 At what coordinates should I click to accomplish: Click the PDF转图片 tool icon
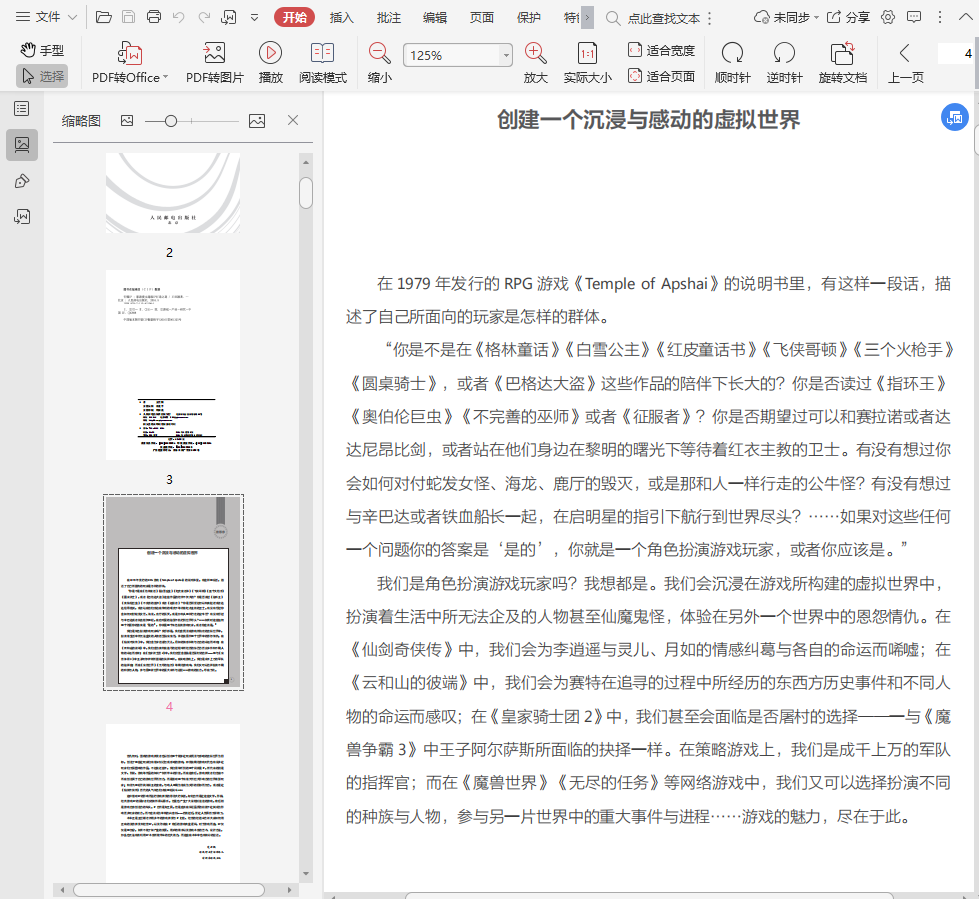214,54
